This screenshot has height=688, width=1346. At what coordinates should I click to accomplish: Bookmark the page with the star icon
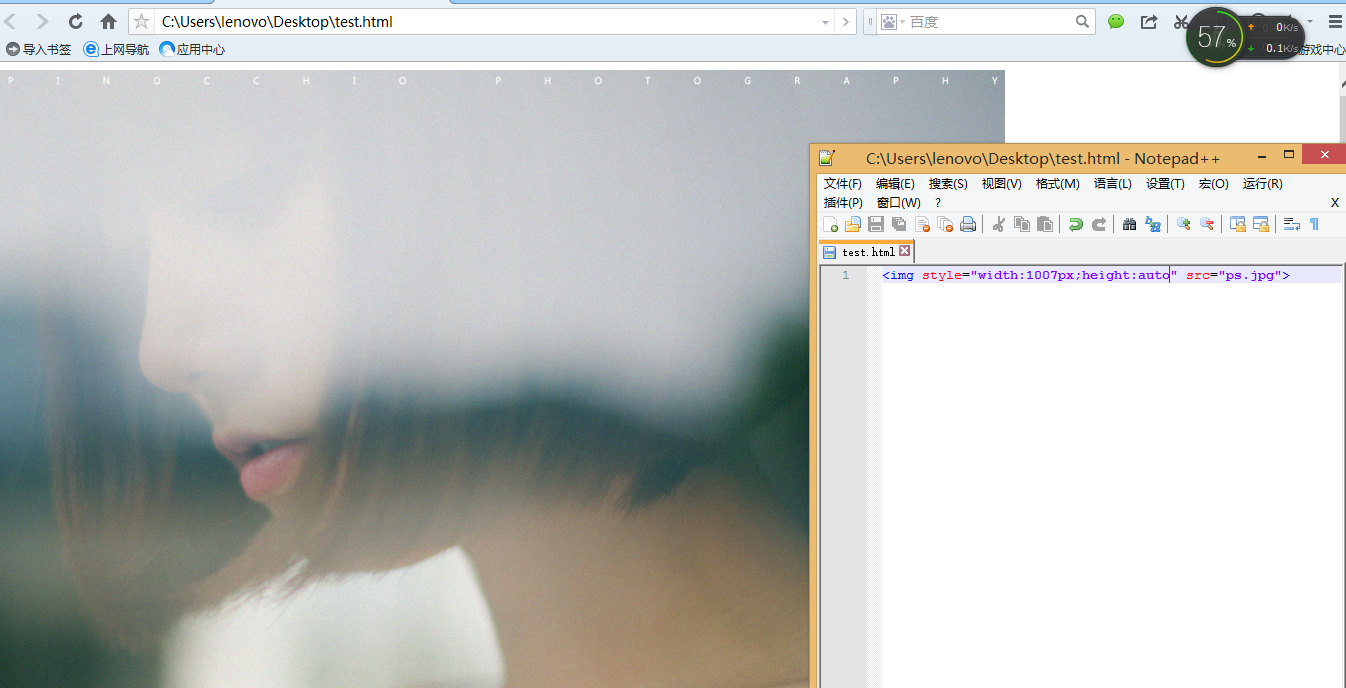(x=141, y=21)
